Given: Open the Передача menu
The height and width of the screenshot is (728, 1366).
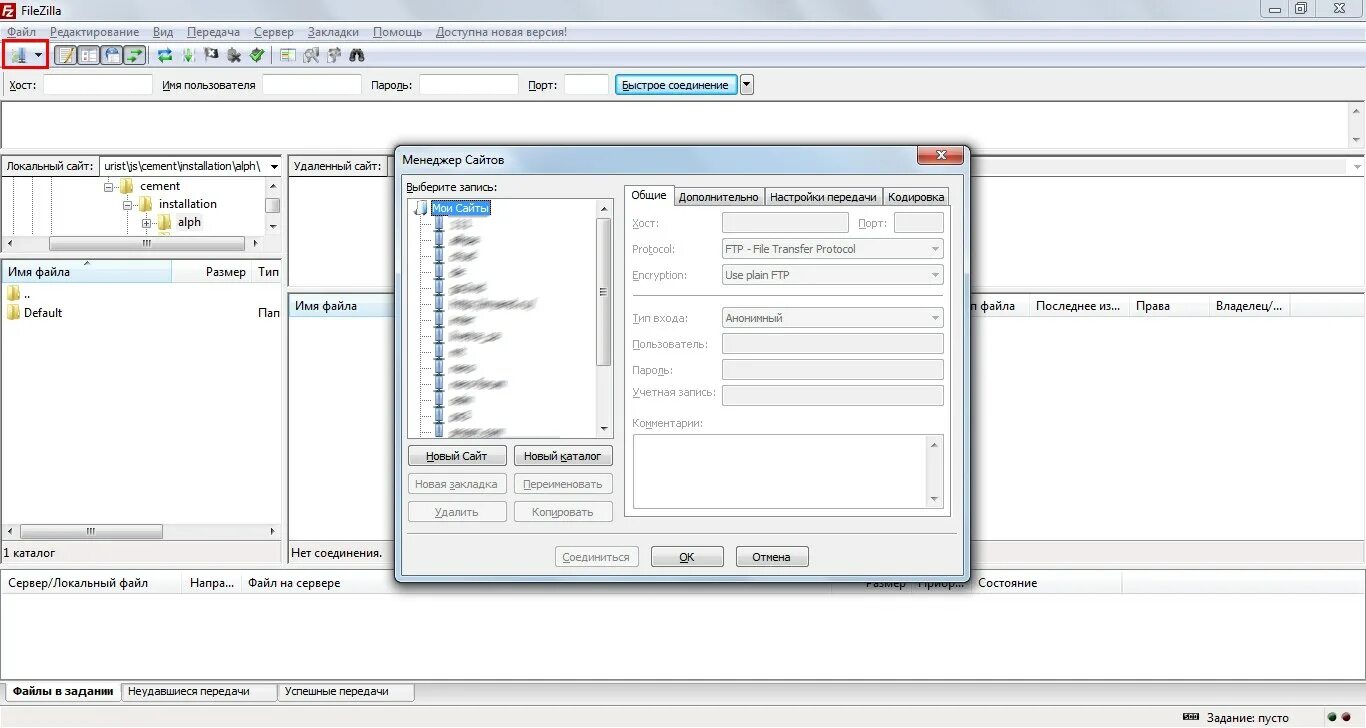Looking at the screenshot, I should pyautogui.click(x=213, y=32).
